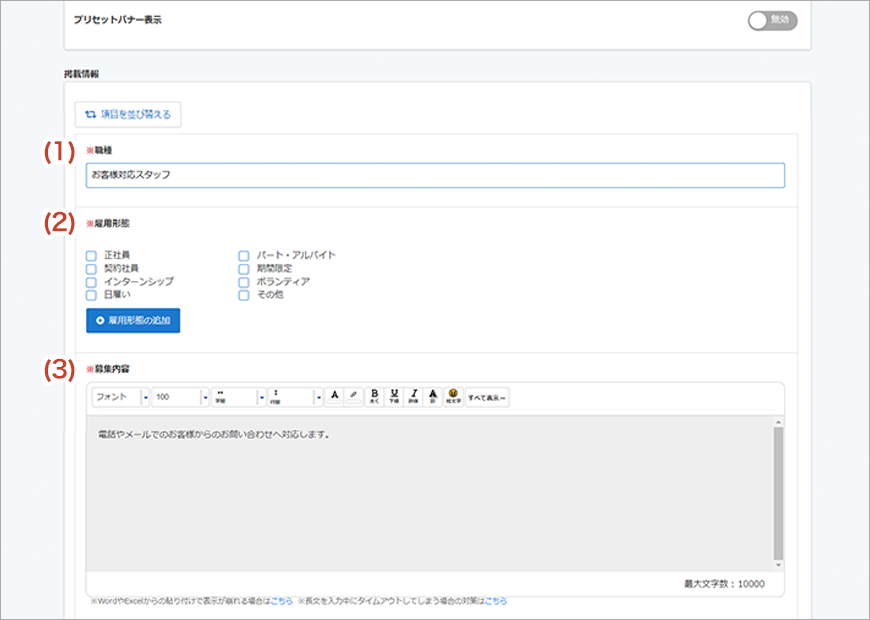Check the パート・アルバイト checkbox

pos(244,255)
